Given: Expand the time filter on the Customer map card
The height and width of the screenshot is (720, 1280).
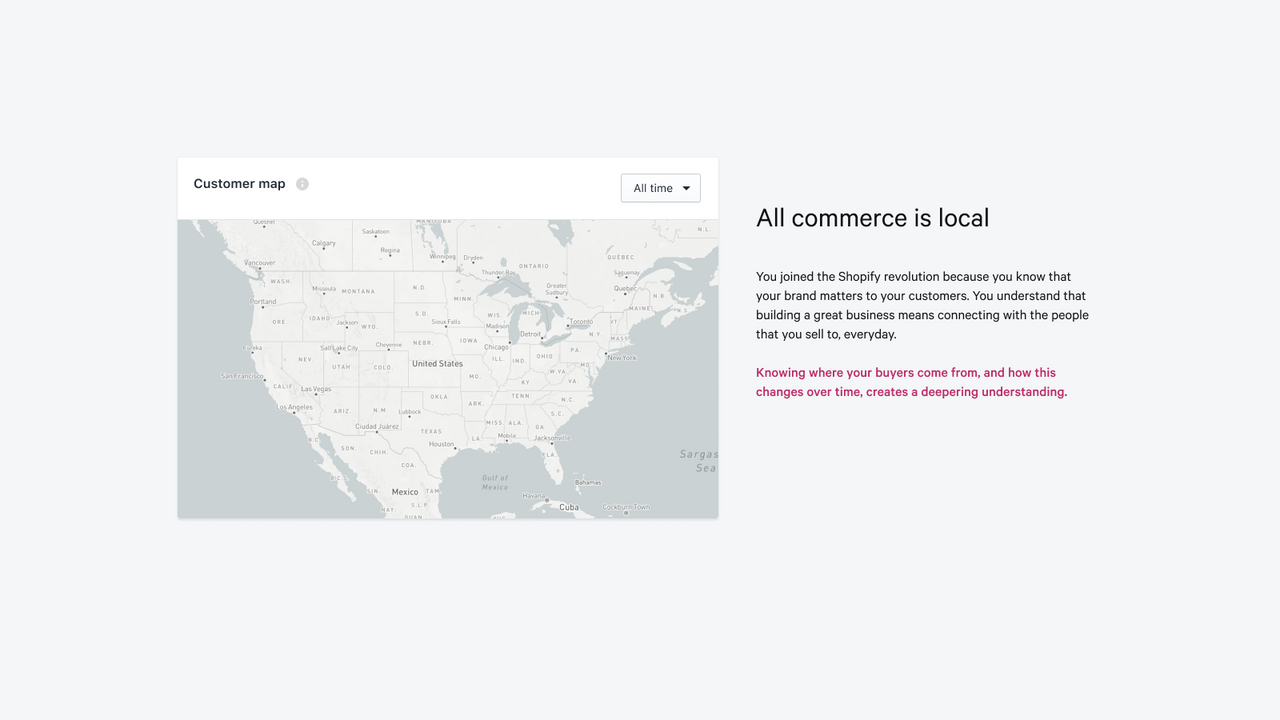Looking at the screenshot, I should tap(660, 188).
